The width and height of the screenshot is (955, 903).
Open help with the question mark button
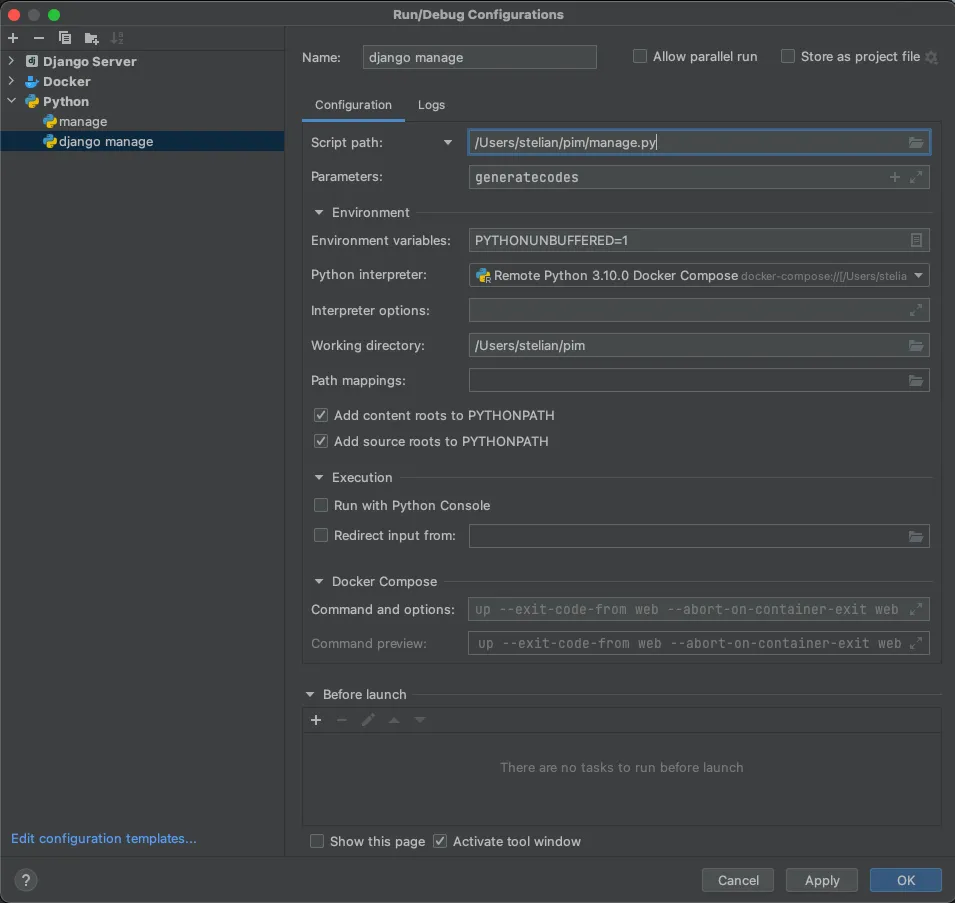point(26,880)
